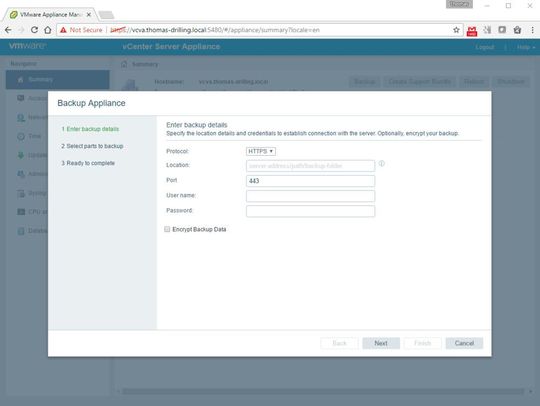Click the Time clock icon in navigator
540x406 pixels.
click(21, 136)
